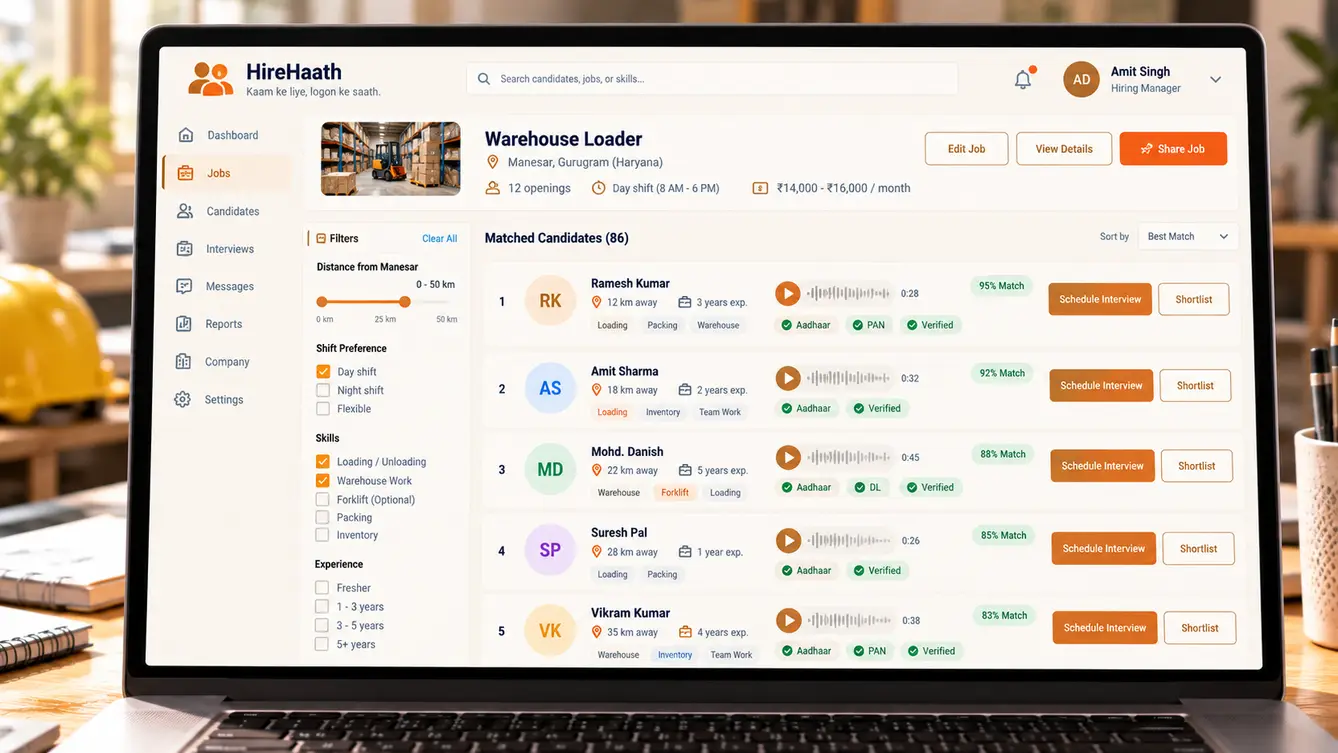1338x753 pixels.
Task: Expand the Amit Singh account menu
Action: click(1215, 79)
